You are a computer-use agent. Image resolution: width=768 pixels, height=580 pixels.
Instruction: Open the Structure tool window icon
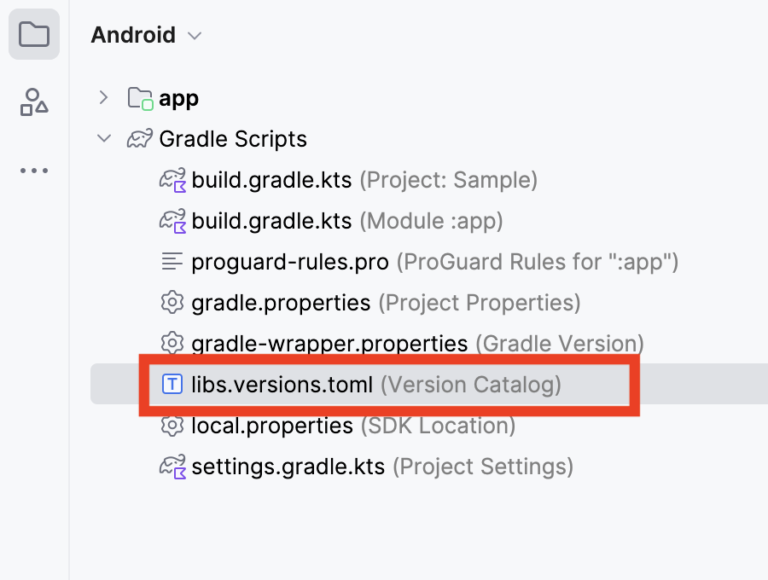click(x=34, y=102)
